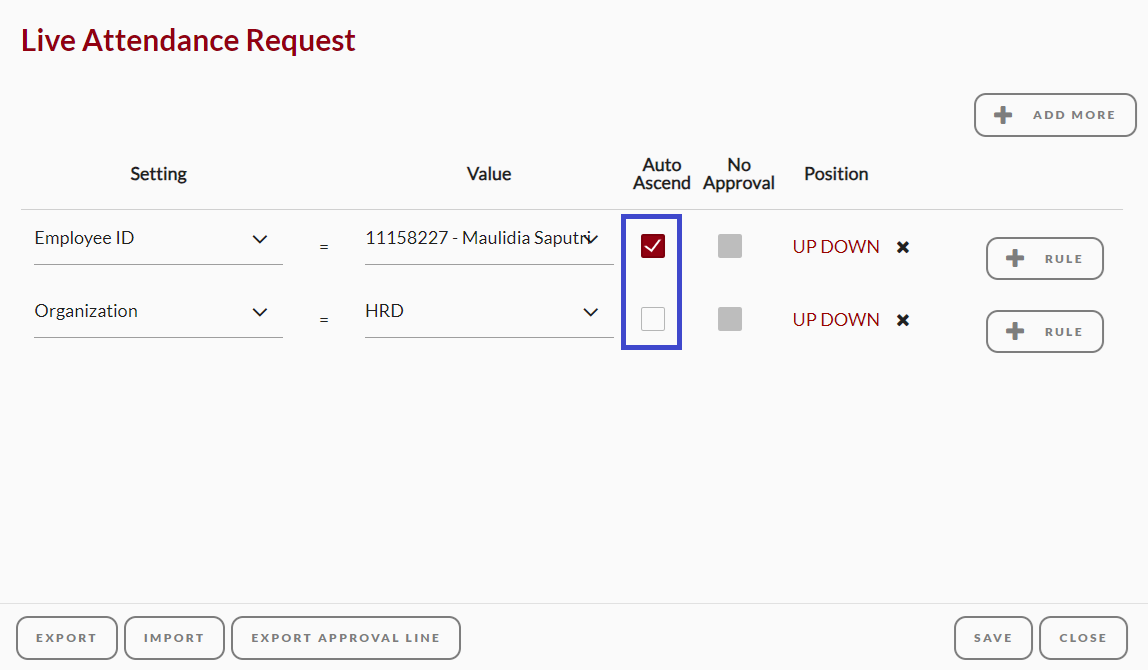The width and height of the screenshot is (1148, 670).
Task: Click plus icon of Employee ID Rule button
Action: pos(1015,258)
